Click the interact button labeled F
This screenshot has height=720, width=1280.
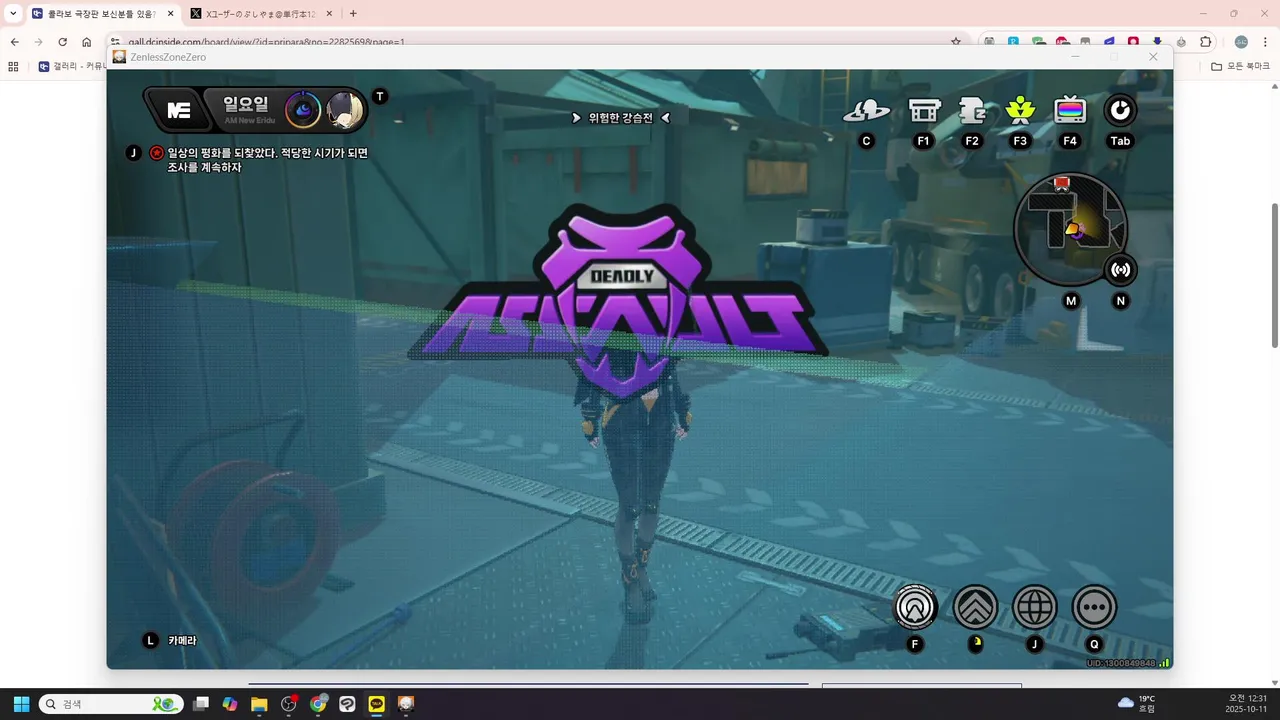click(915, 607)
